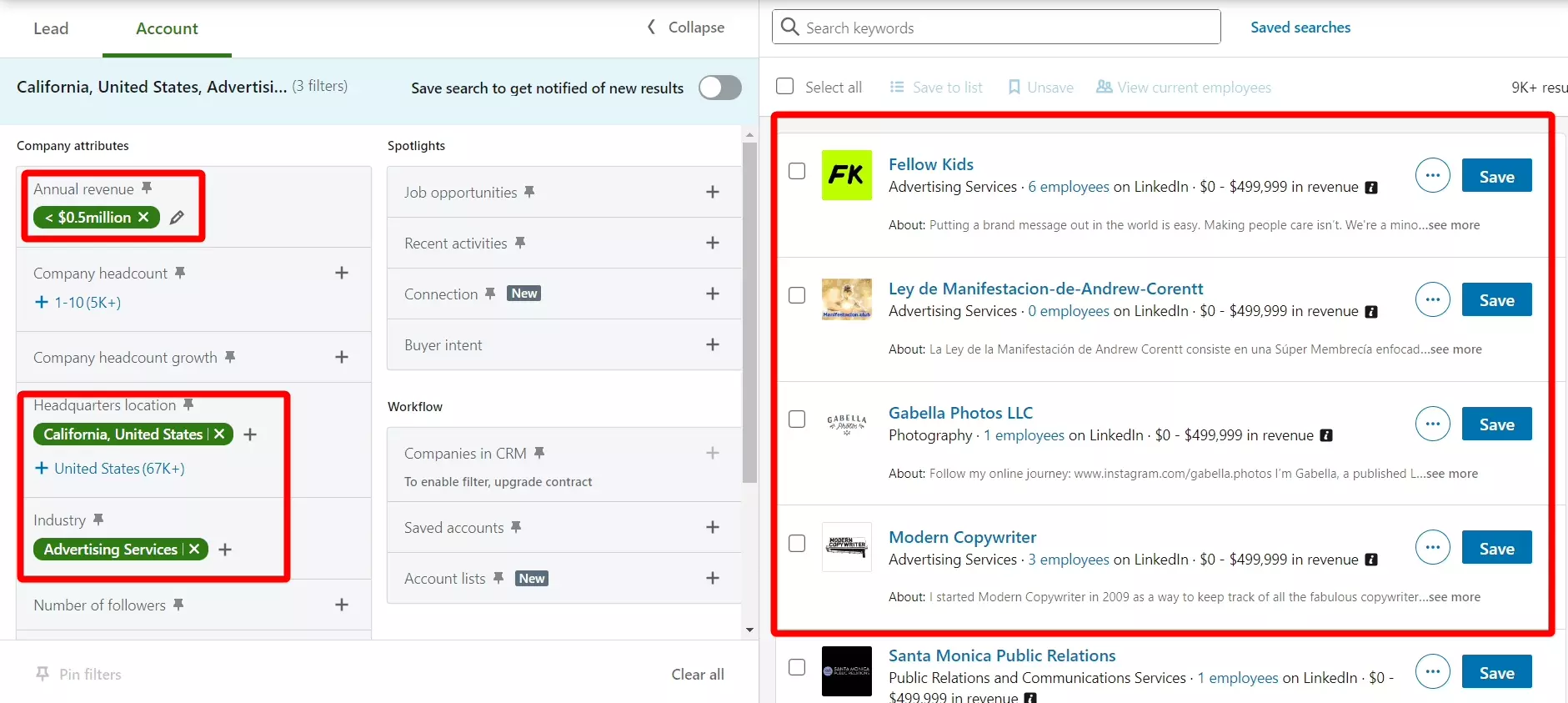Image resolution: width=1568 pixels, height=703 pixels.
Task: Click View current employees
Action: point(1184,88)
